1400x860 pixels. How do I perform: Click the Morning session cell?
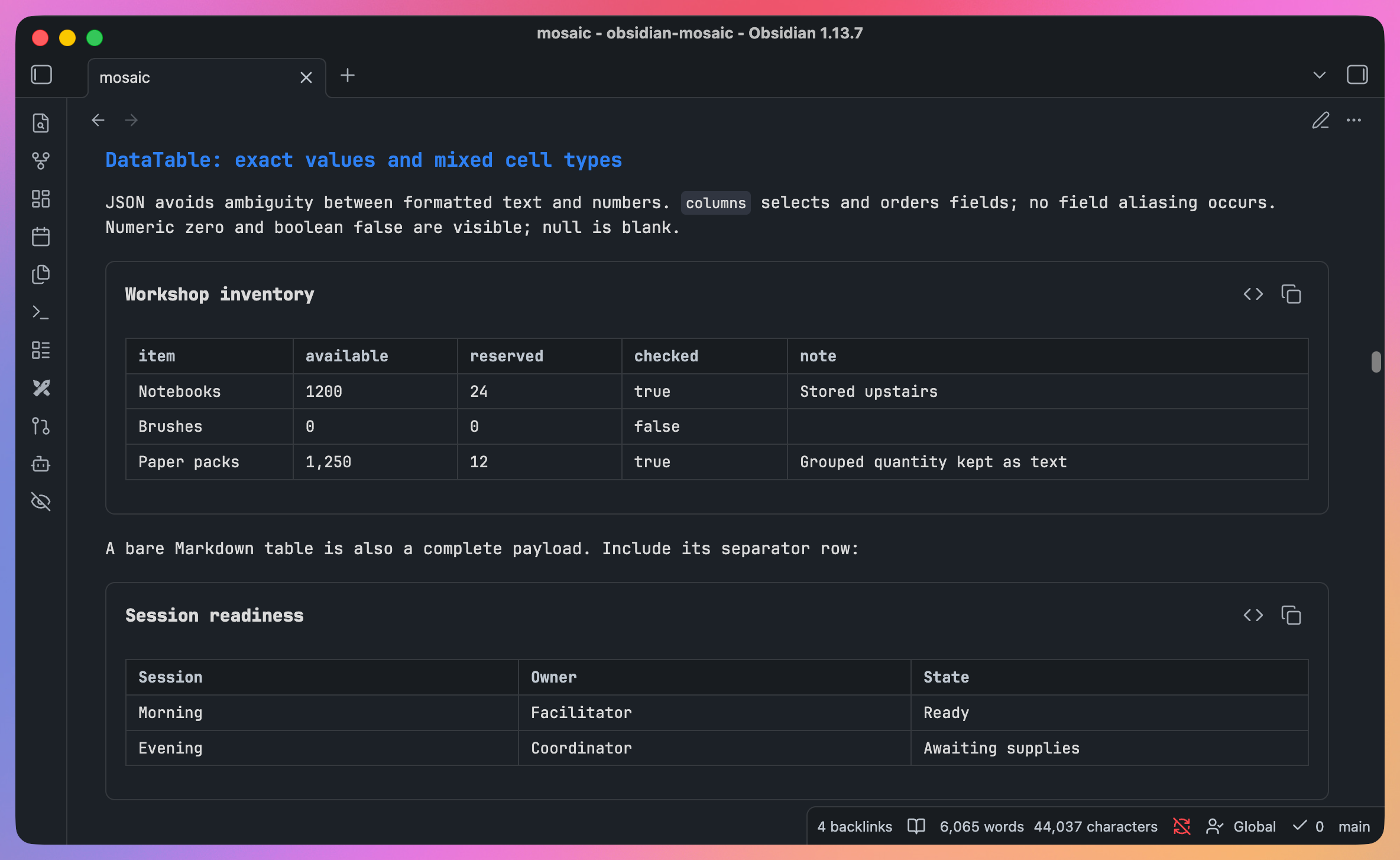pos(322,713)
